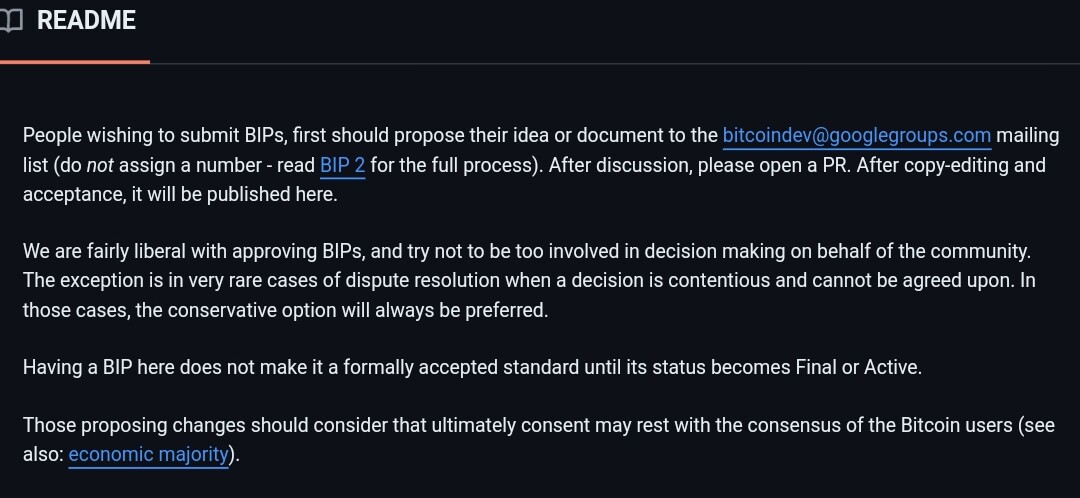Image resolution: width=1080 pixels, height=498 pixels.
Task: Follow the BIP 2 link
Action: pyautogui.click(x=342, y=165)
